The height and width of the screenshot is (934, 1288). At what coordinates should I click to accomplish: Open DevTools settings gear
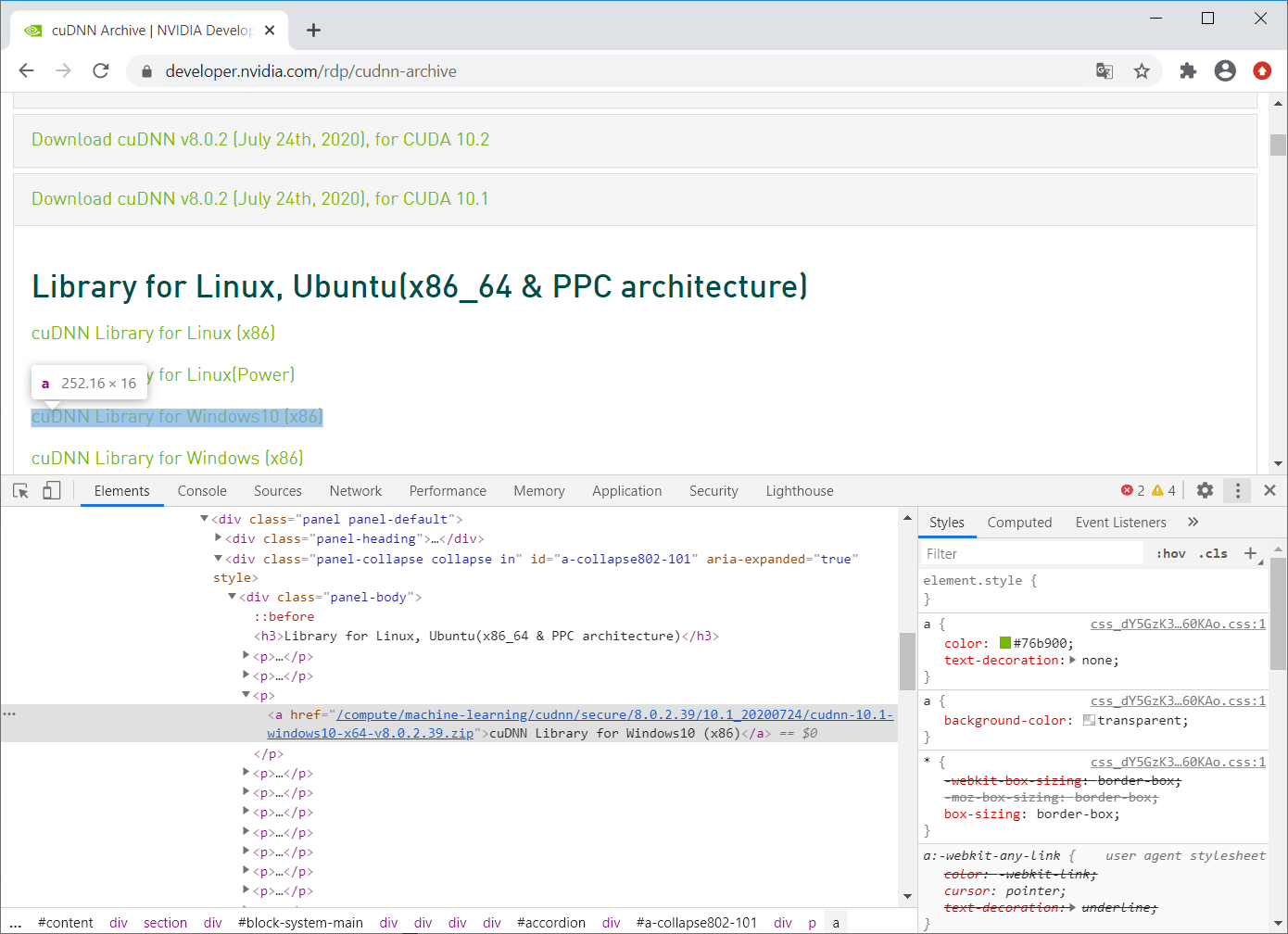point(1205,490)
